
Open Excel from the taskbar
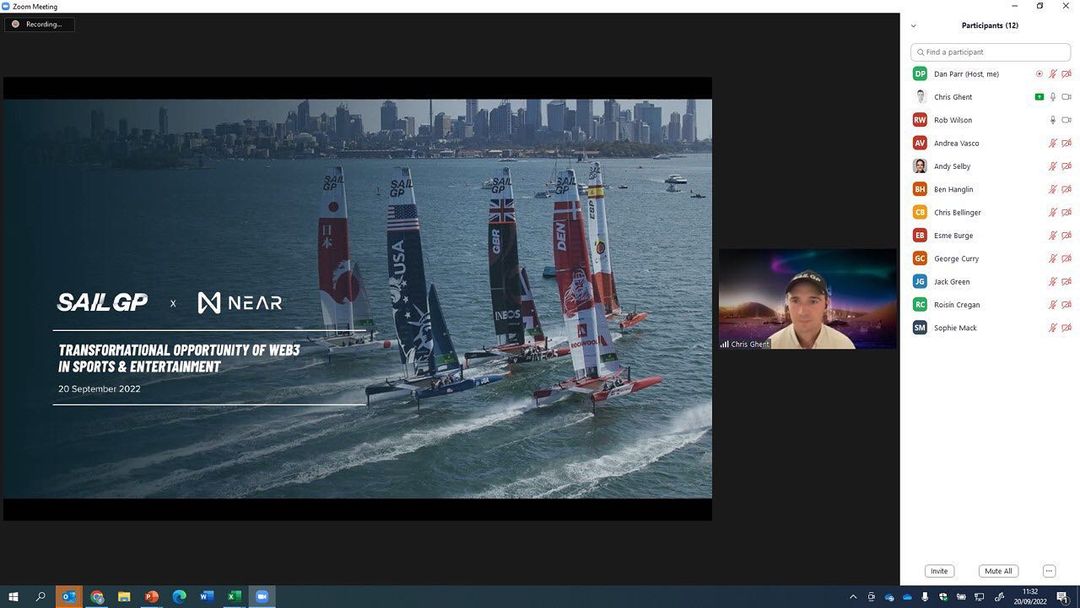(234, 597)
